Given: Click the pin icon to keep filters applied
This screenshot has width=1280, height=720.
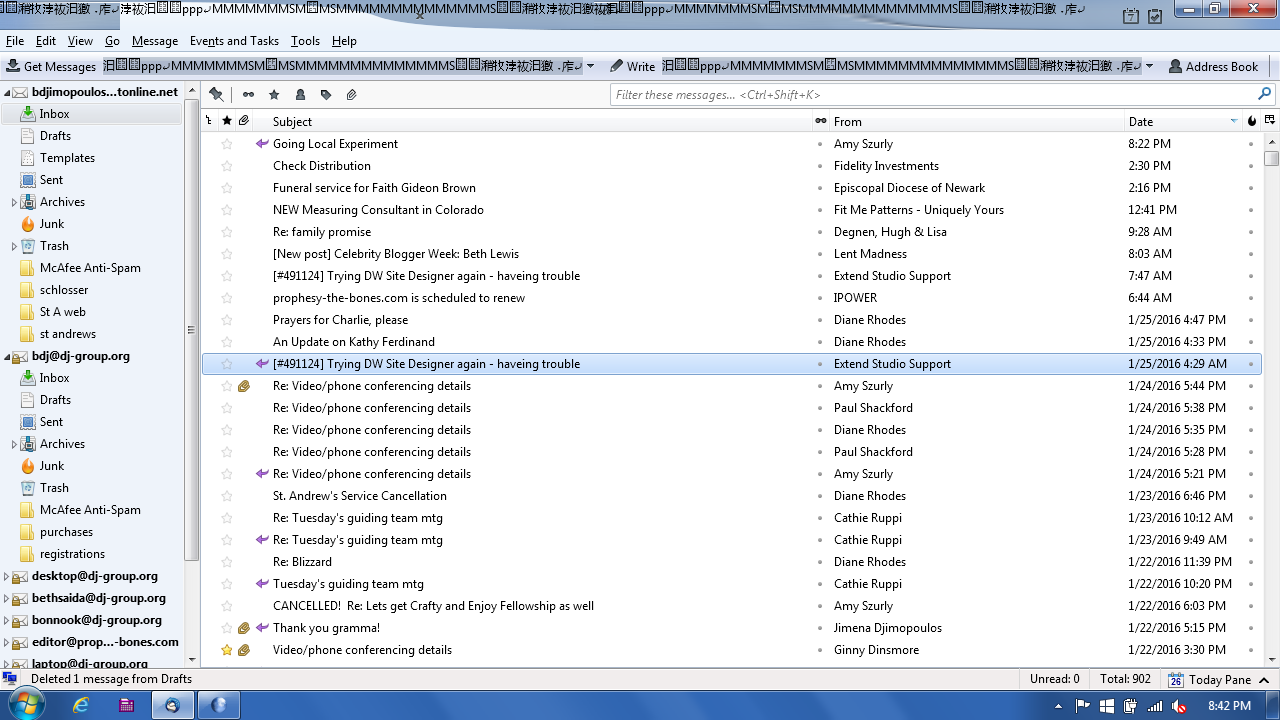Looking at the screenshot, I should (x=216, y=94).
